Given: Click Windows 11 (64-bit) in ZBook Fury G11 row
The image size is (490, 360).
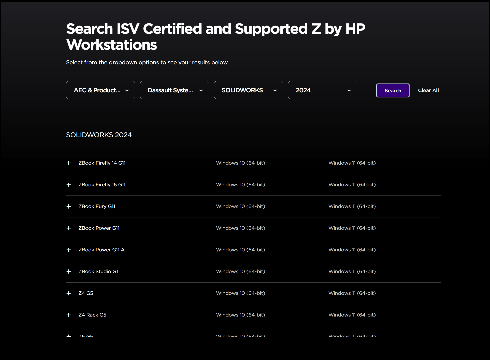Looking at the screenshot, I should (x=352, y=206).
